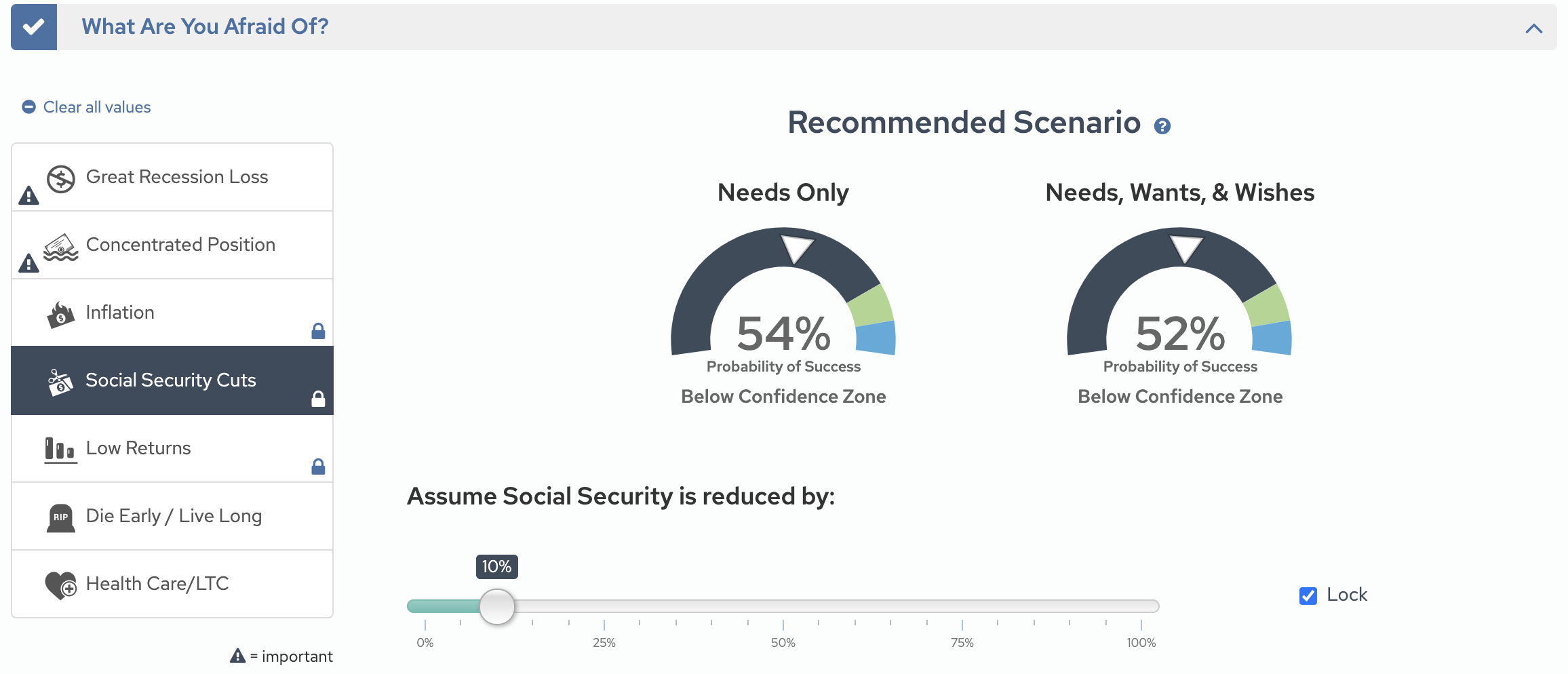
Task: Open the Great Recession Loss item
Action: 177,177
